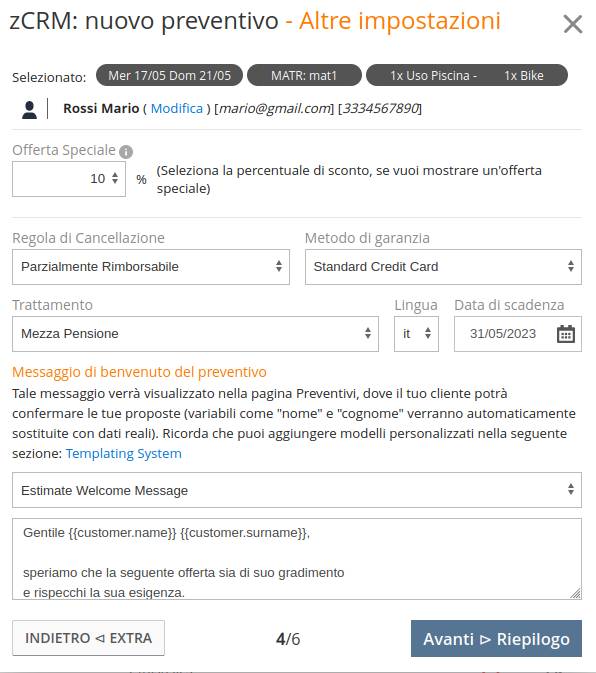
Task: Go back with INDIETRO EXTRA button
Action: 88,638
